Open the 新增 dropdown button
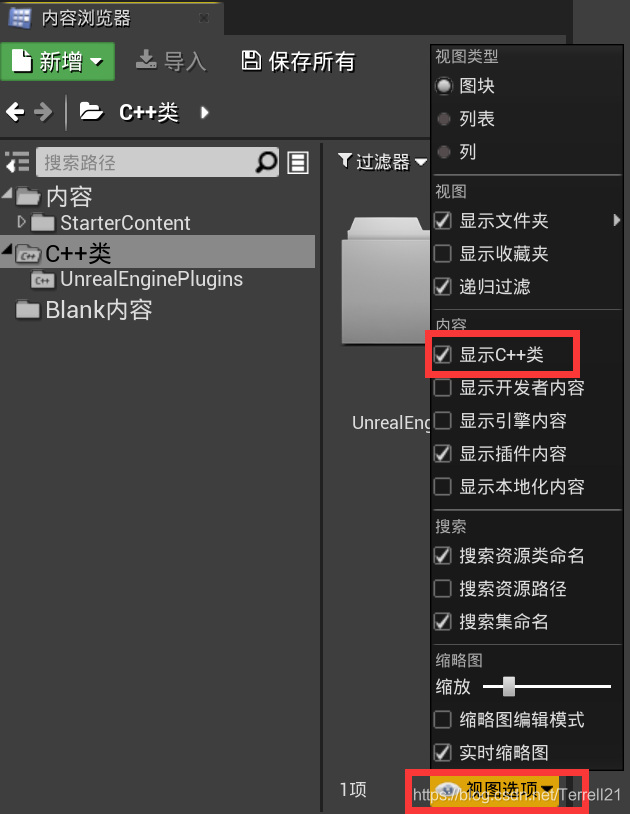Viewport: 630px width, 814px height. pos(58,61)
